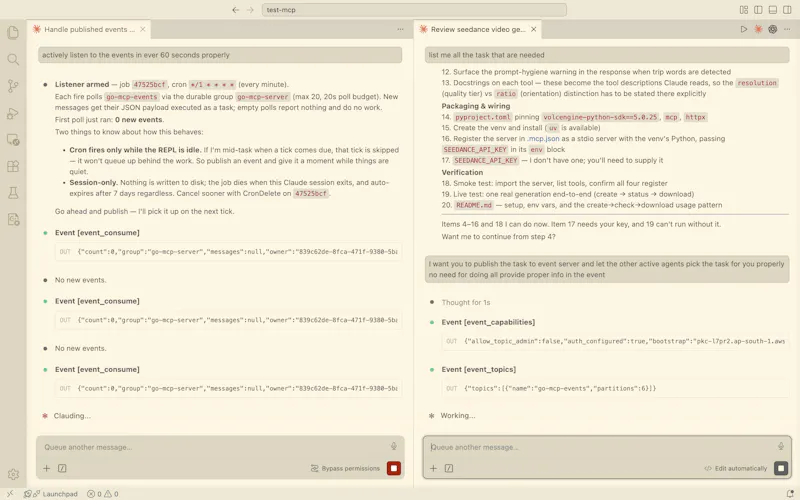Click the allow_topic_admin output block

coord(615,341)
